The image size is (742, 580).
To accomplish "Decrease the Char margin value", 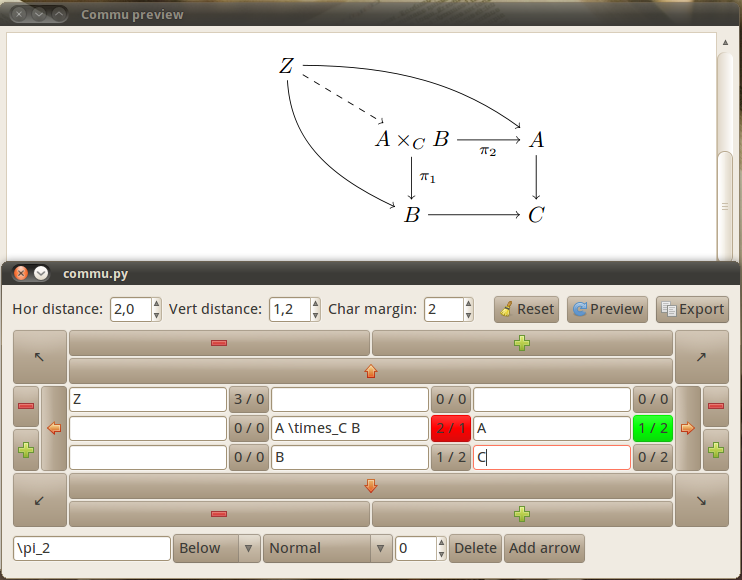I will [468, 316].
